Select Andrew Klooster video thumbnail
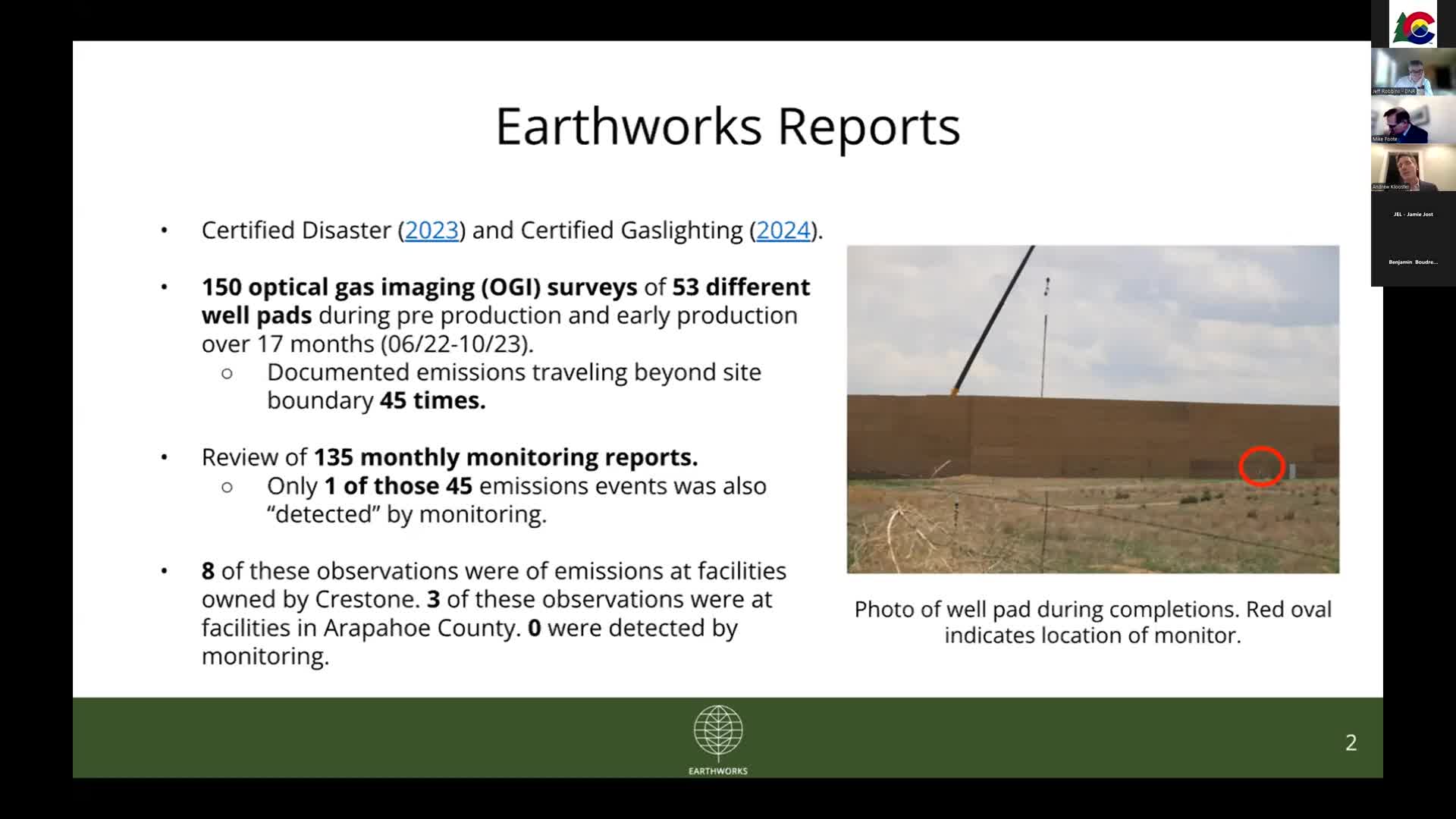1456x819 pixels. click(1413, 168)
